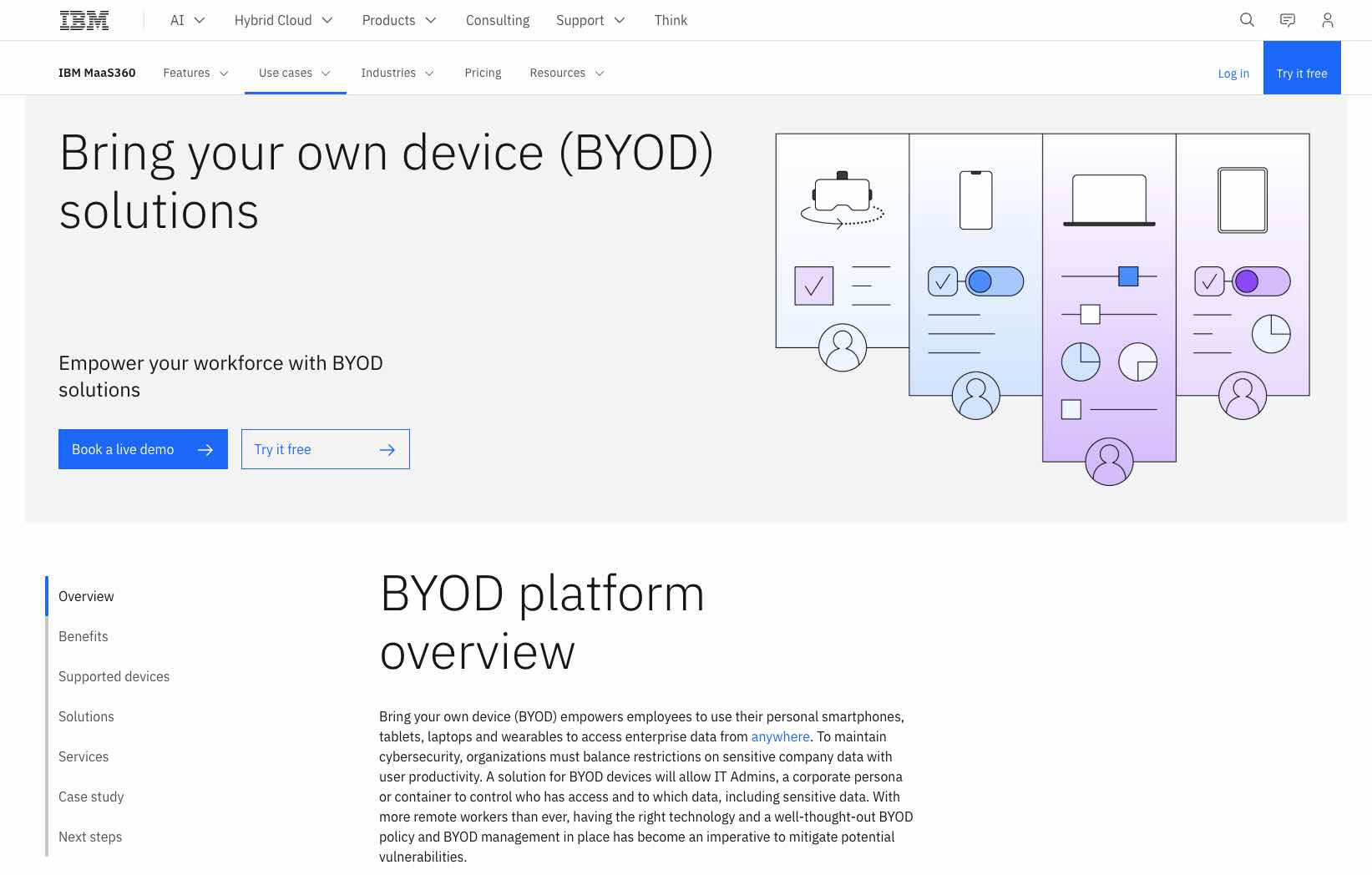The width and height of the screenshot is (1372, 875).
Task: Click Book a live demo button
Action: click(143, 449)
